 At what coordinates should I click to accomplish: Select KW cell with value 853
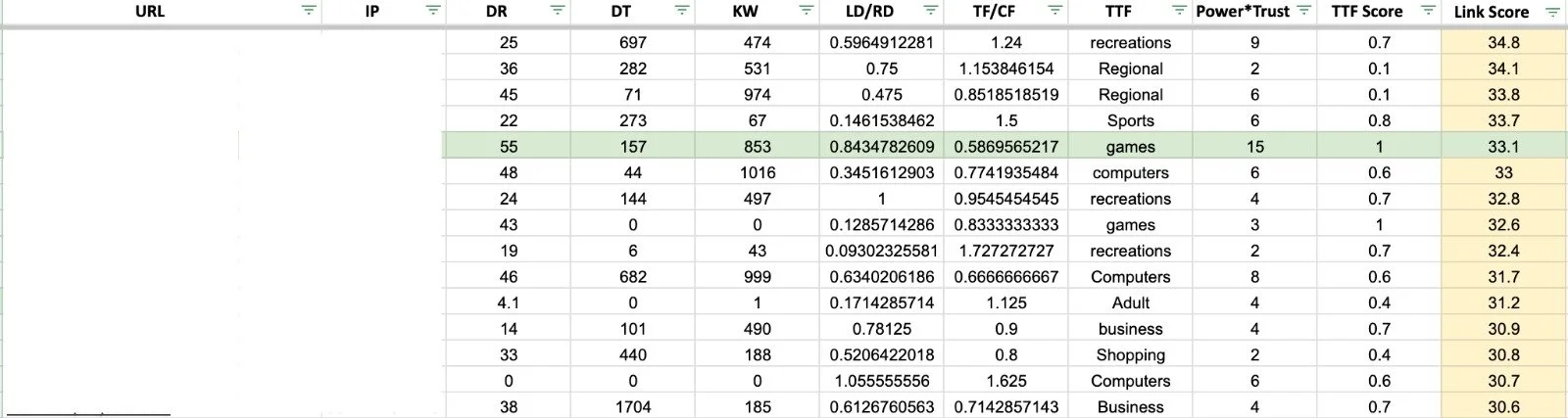757,147
